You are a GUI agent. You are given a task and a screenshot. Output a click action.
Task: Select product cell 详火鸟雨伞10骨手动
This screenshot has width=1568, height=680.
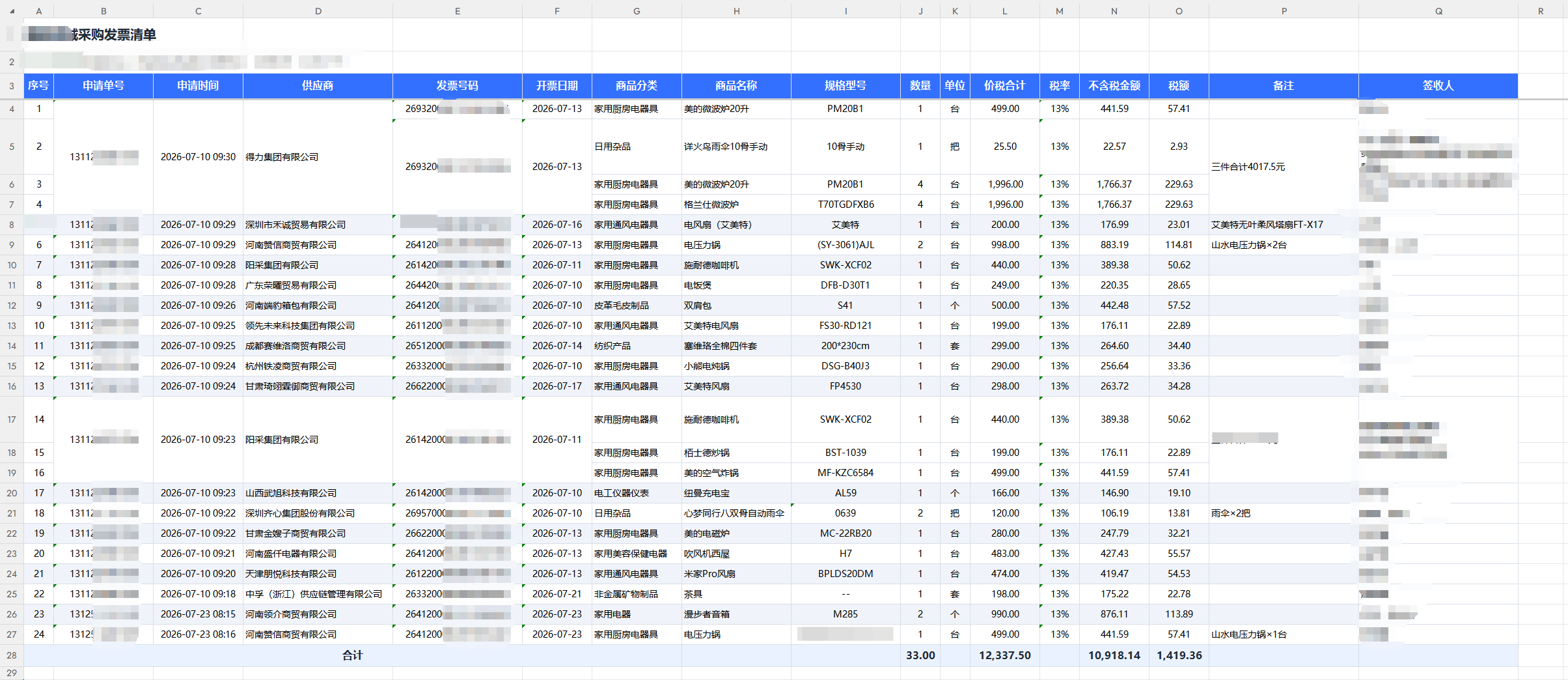pyautogui.click(x=736, y=147)
